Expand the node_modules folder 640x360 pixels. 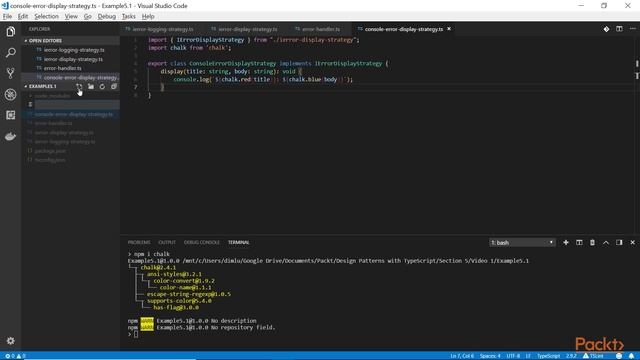[x=52, y=96]
